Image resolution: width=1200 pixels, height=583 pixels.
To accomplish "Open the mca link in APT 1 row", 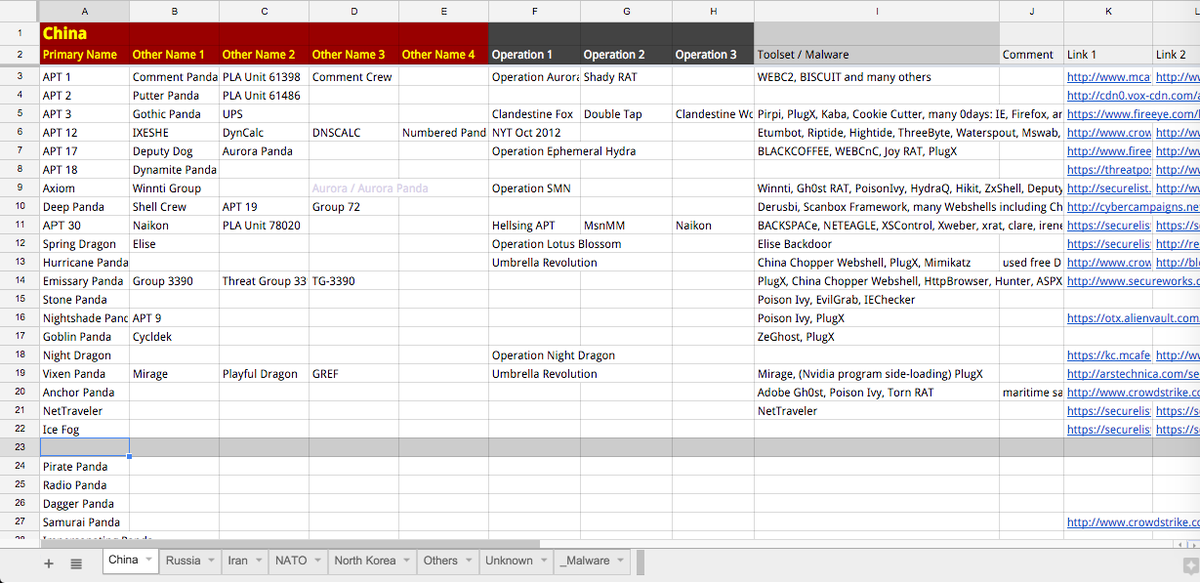I will (x=1109, y=77).
